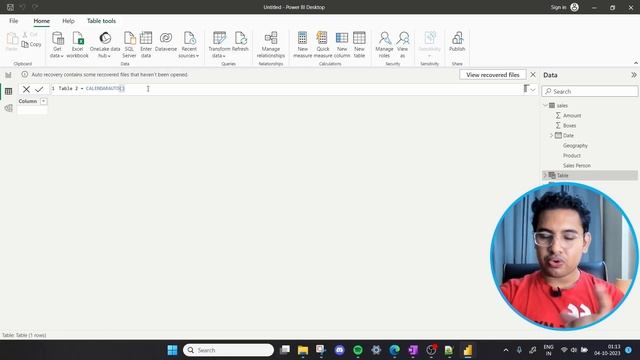Viewport: 640px width, 360px height.
Task: Select the Table tools tab
Action: [101, 21]
